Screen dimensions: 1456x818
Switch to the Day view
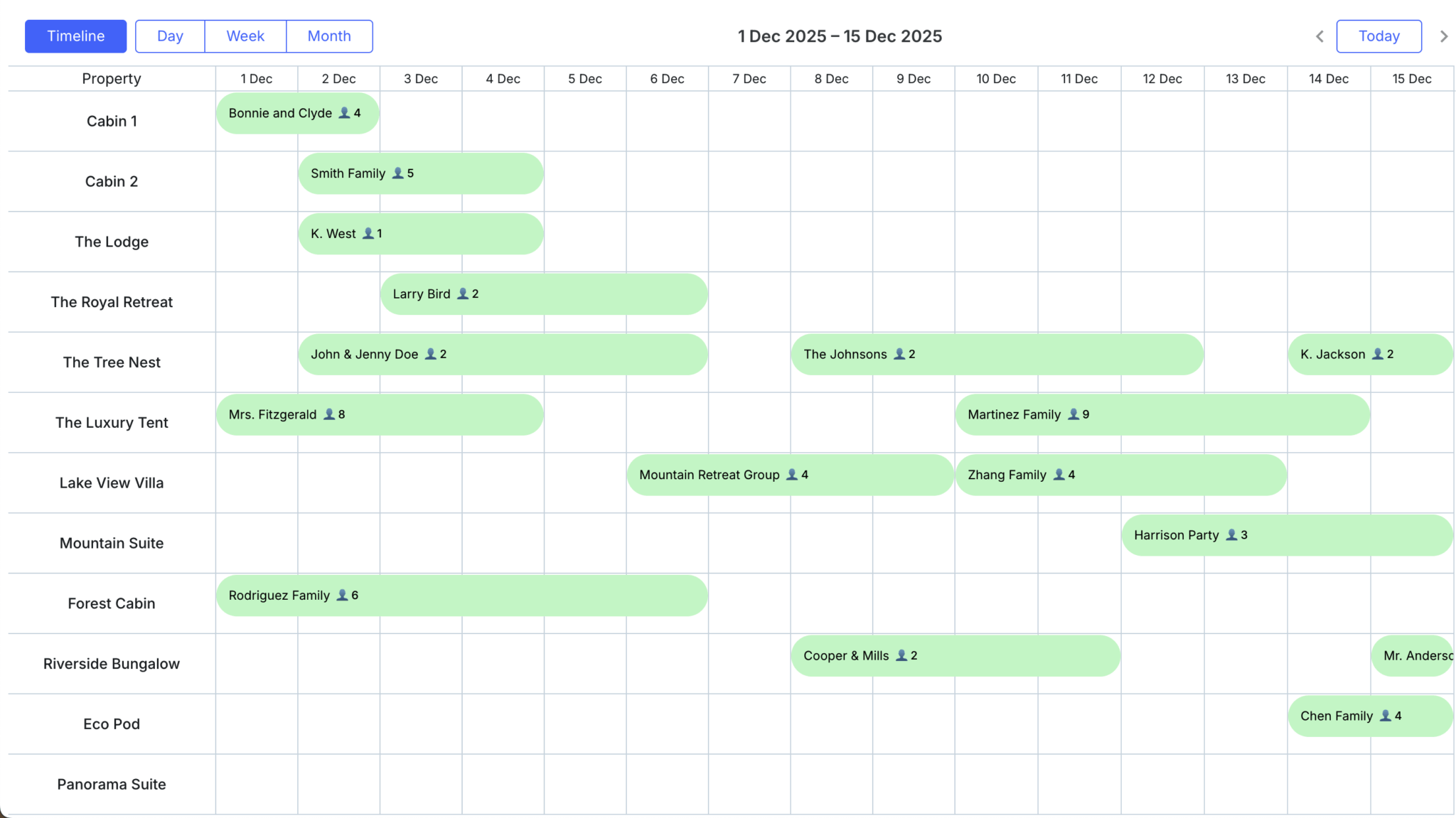pyautogui.click(x=170, y=36)
